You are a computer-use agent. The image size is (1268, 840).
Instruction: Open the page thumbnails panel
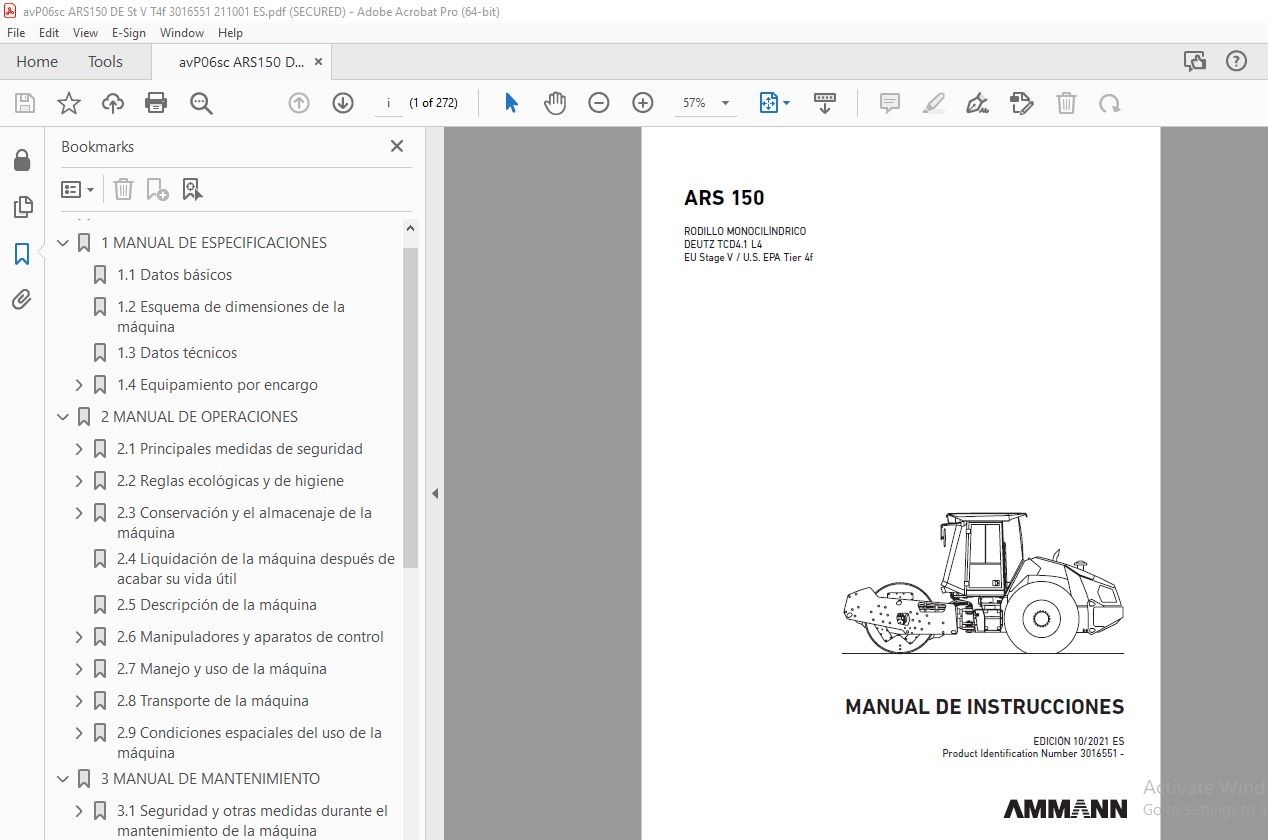click(22, 207)
